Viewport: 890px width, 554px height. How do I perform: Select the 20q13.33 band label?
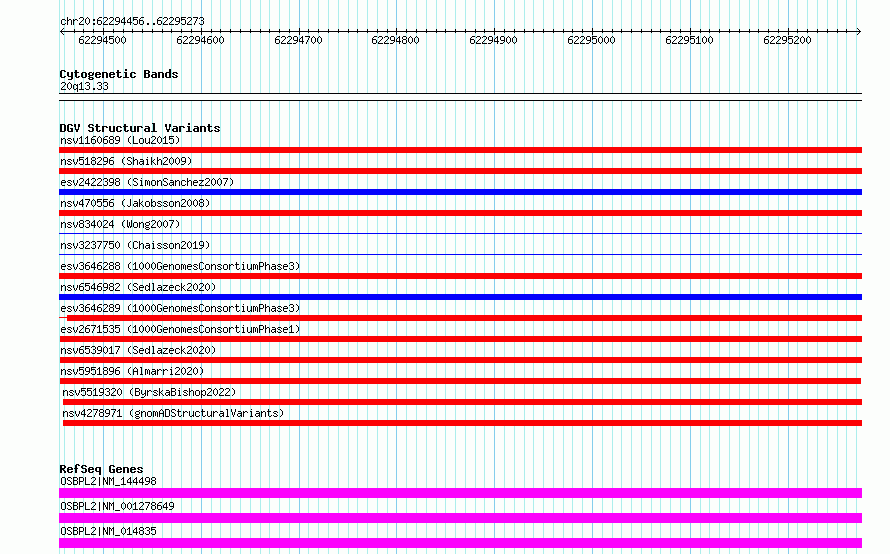coord(84,86)
